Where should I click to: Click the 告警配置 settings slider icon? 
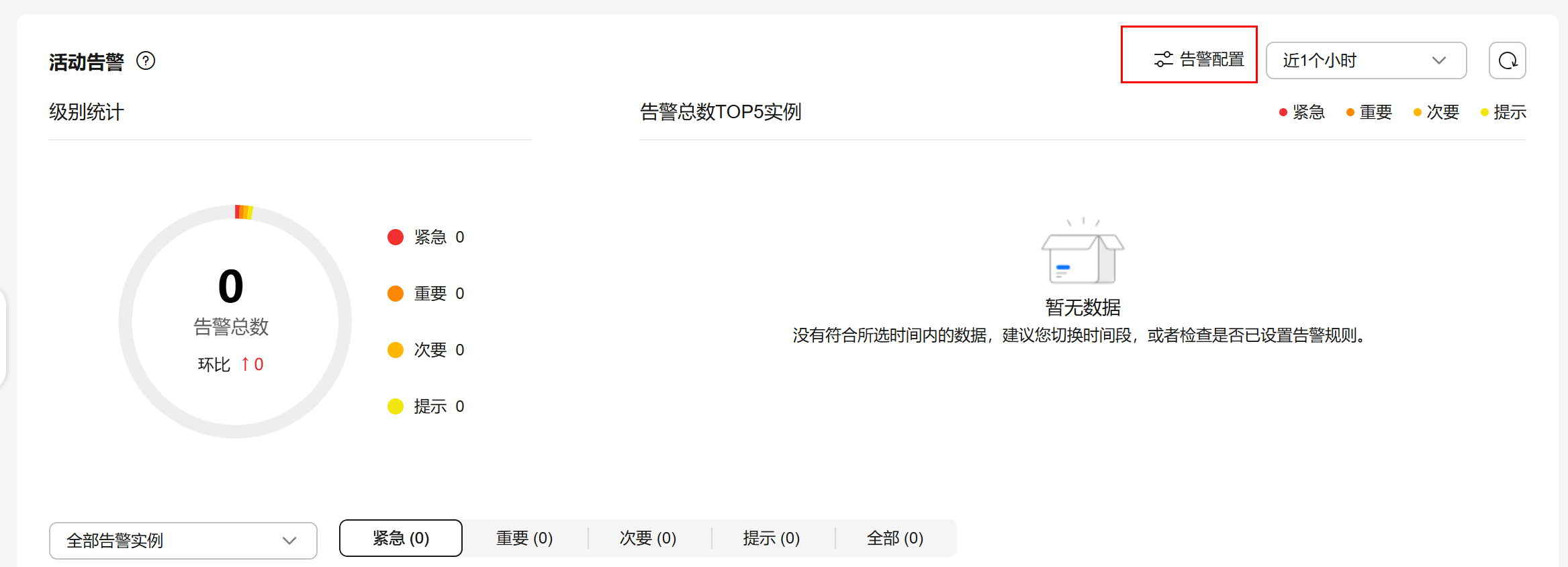click(x=1163, y=59)
